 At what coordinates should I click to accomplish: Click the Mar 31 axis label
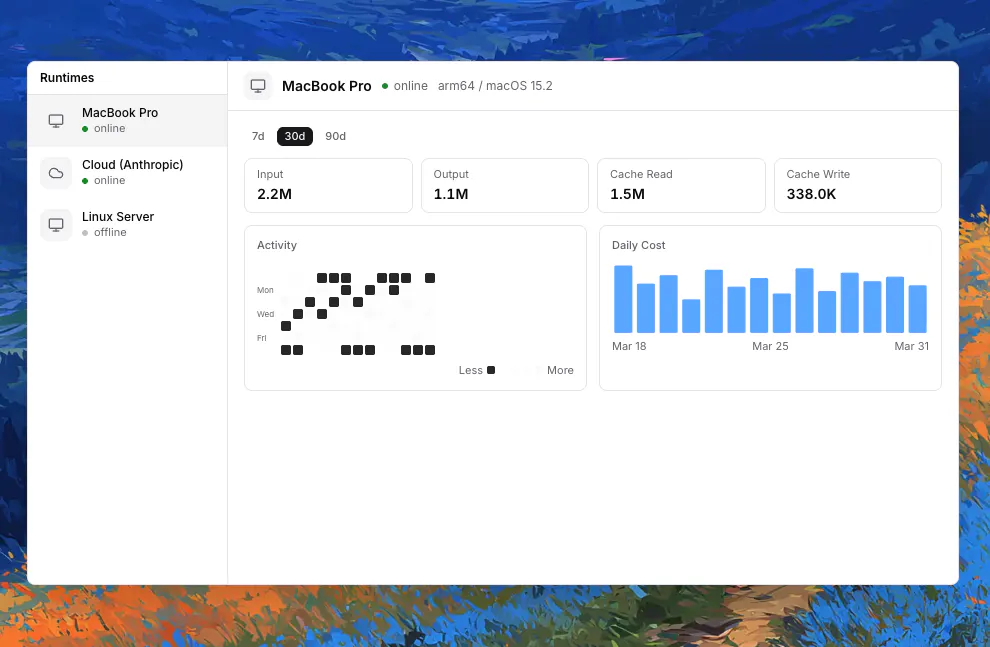[x=912, y=347]
